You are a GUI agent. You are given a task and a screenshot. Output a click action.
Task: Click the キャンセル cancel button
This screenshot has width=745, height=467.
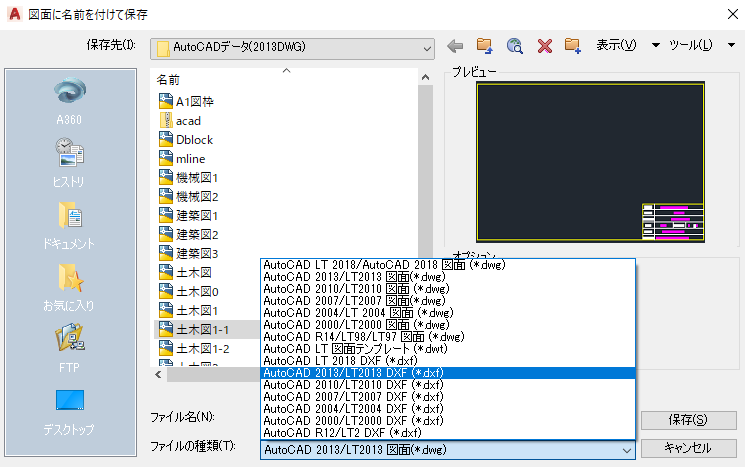pos(688,448)
